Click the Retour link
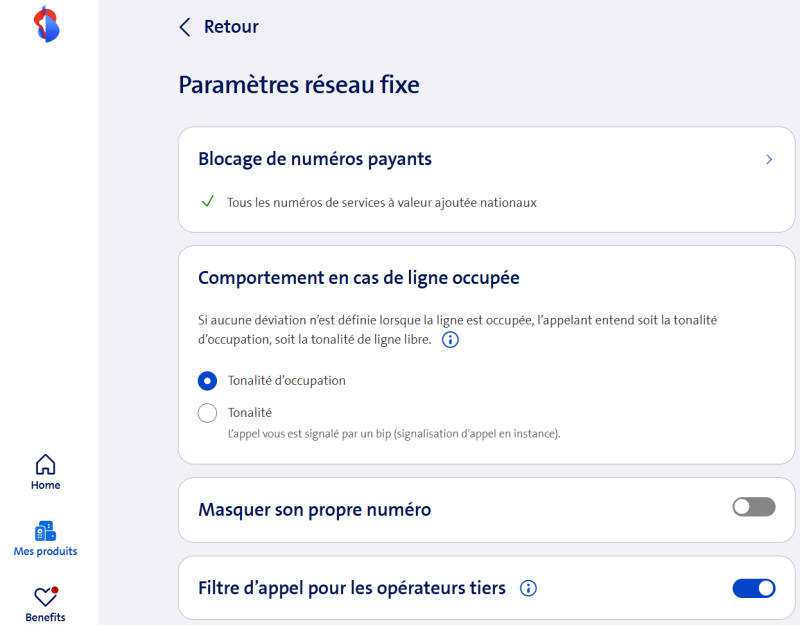Image resolution: width=800 pixels, height=625 pixels. pos(231,27)
